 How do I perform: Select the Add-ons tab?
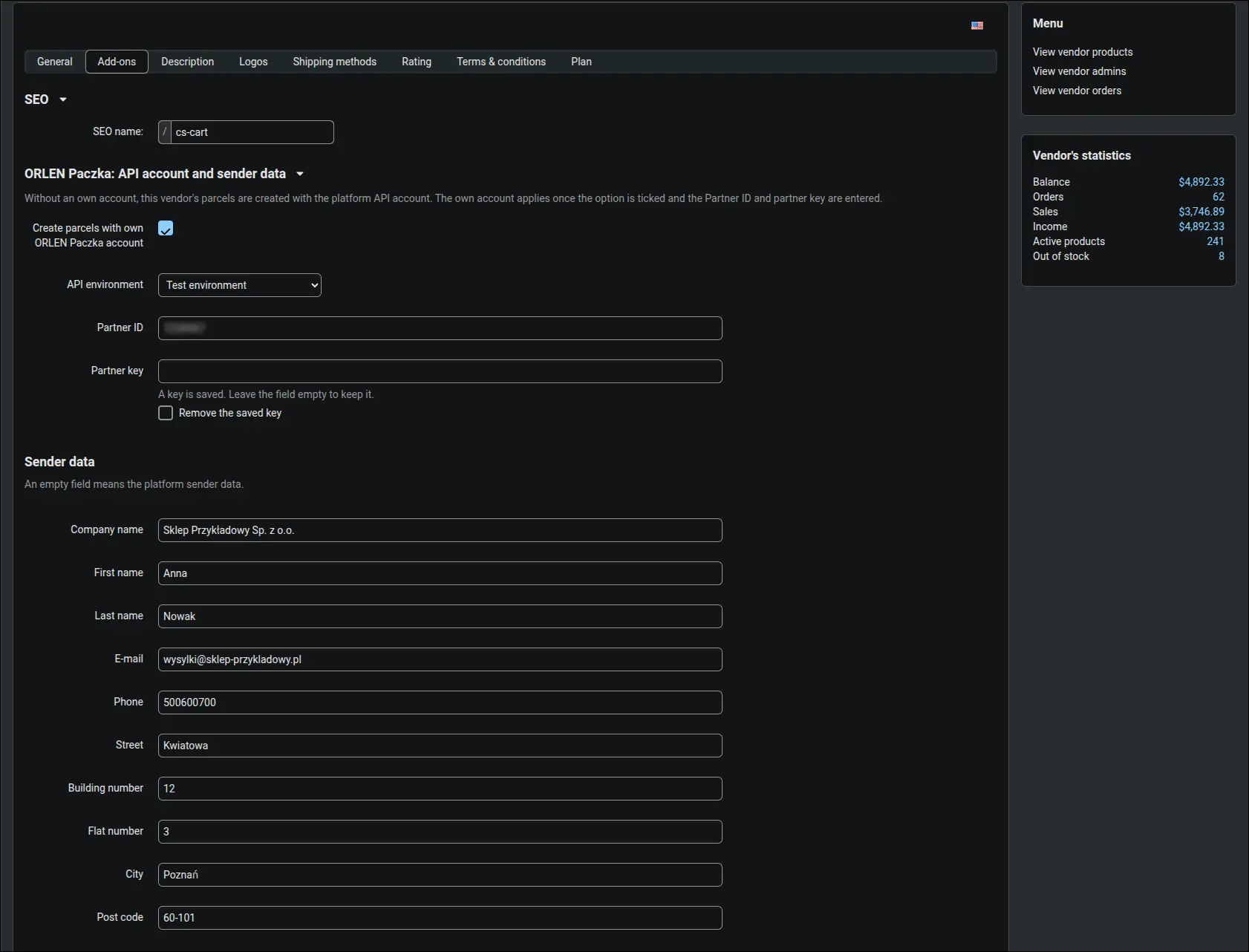pyautogui.click(x=117, y=62)
